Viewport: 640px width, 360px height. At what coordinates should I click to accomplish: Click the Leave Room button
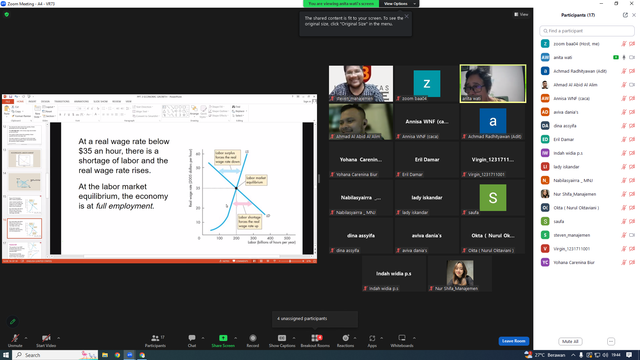(x=513, y=341)
